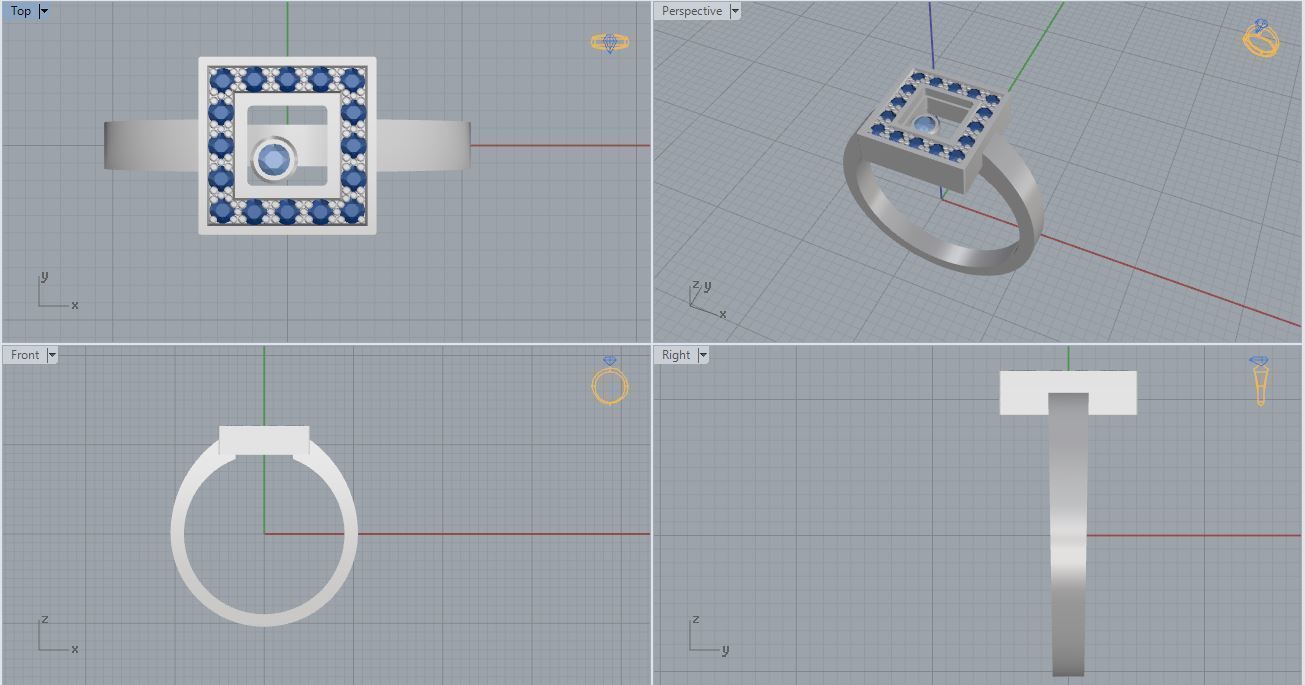Click the Right viewport title label
The height and width of the screenshot is (685, 1305).
(675, 355)
